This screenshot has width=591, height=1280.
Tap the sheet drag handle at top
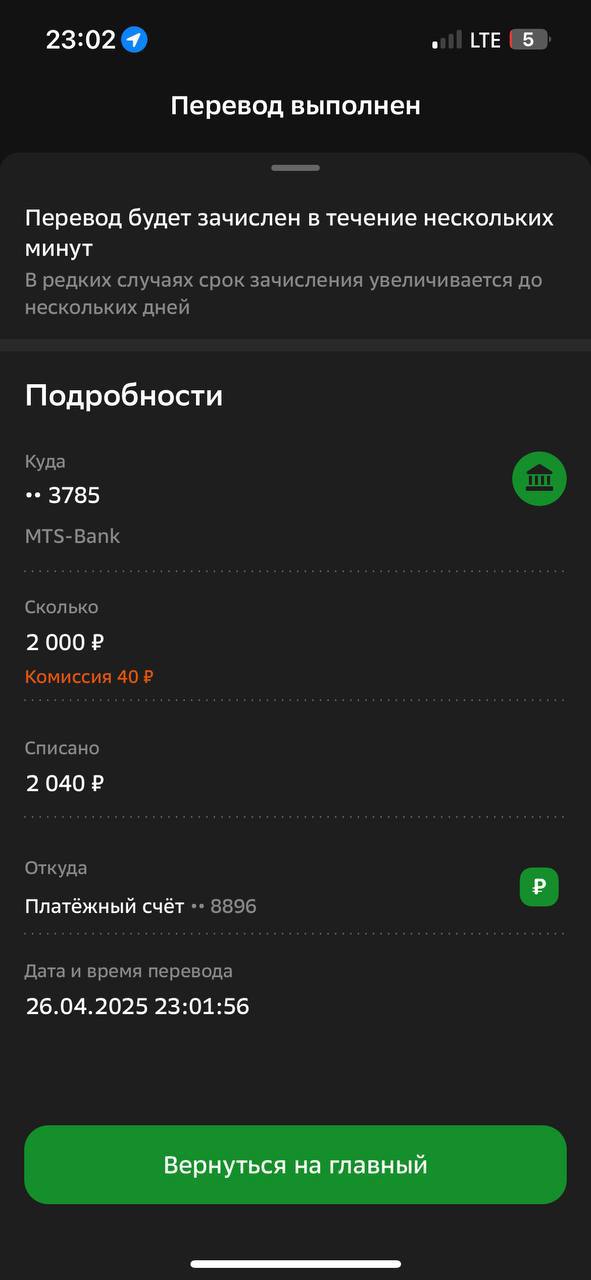(x=295, y=168)
